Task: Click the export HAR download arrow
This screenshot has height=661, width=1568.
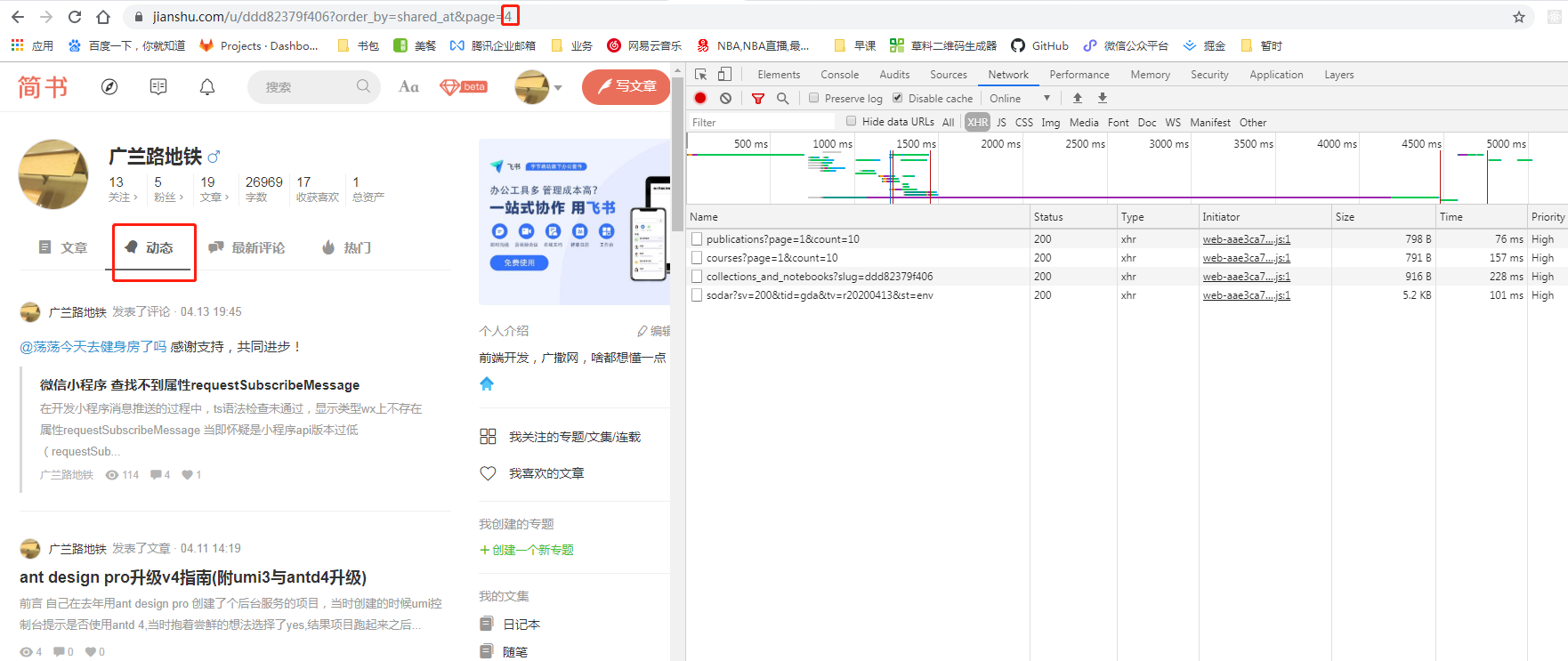Action: coord(1103,98)
